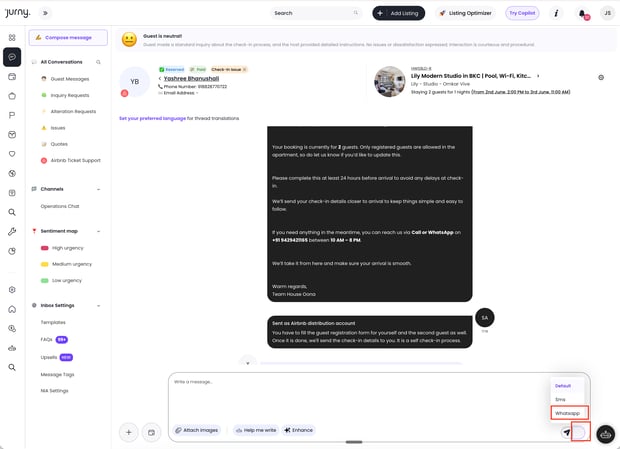Click the magnifier icon in top Search field
The height and width of the screenshot is (449, 620).
coord(355,13)
